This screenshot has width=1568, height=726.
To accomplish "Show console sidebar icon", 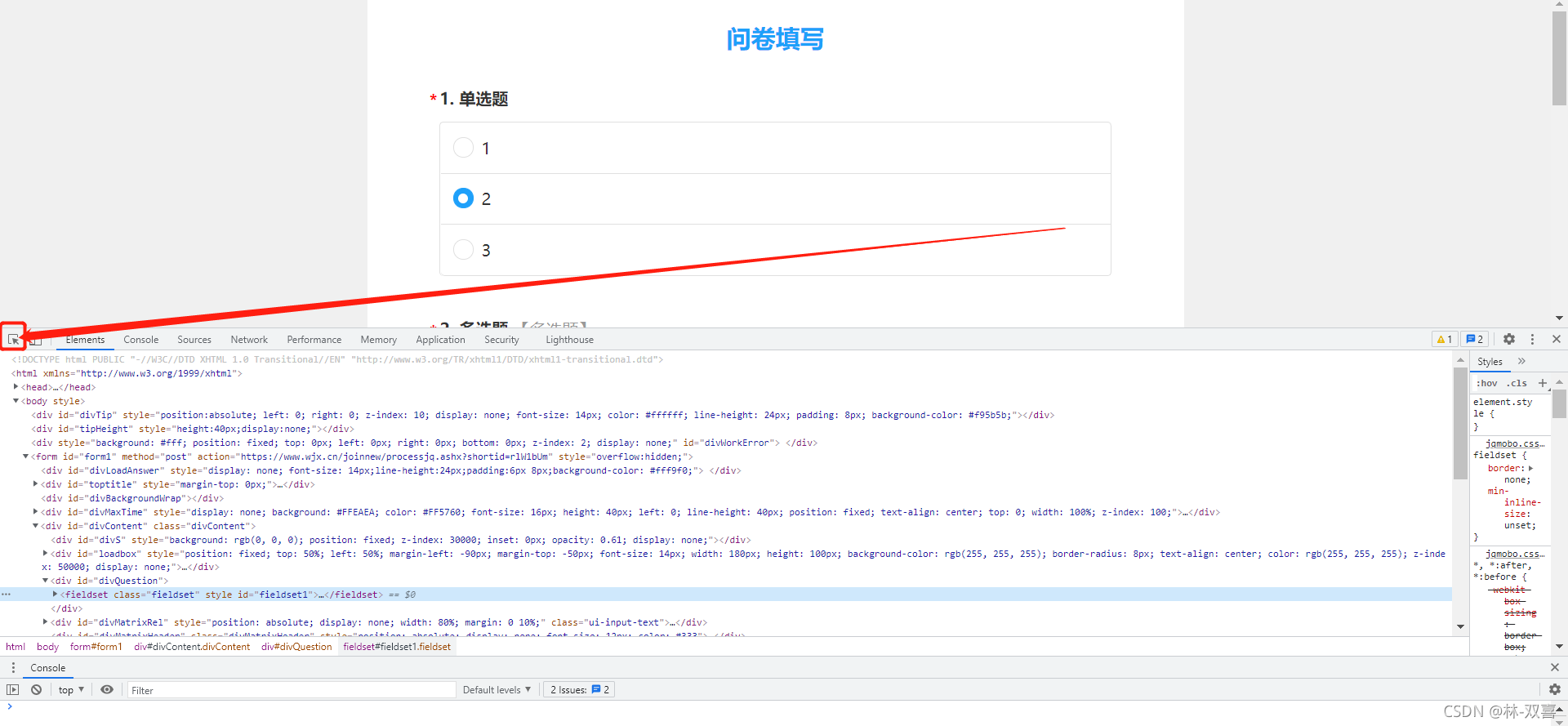I will click(12, 689).
